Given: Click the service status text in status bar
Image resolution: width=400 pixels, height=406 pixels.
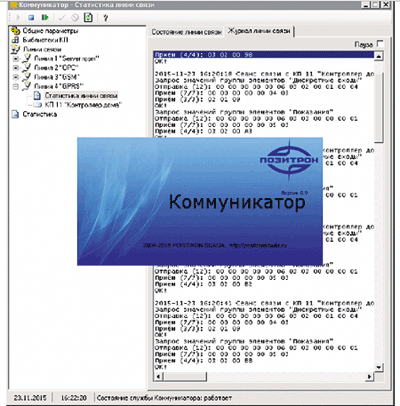Looking at the screenshot, I should [164, 398].
